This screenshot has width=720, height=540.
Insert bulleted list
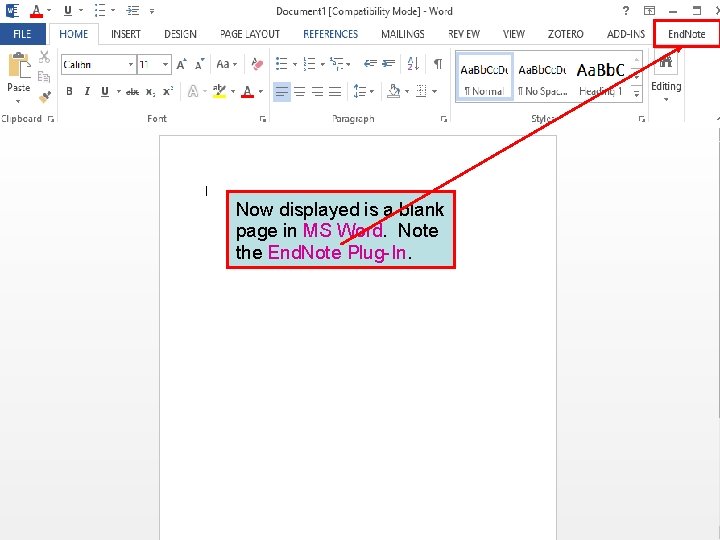click(x=281, y=64)
